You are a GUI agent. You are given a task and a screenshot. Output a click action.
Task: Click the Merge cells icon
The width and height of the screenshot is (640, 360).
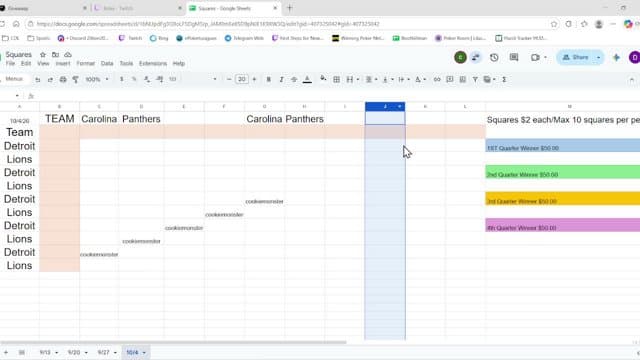tap(349, 80)
